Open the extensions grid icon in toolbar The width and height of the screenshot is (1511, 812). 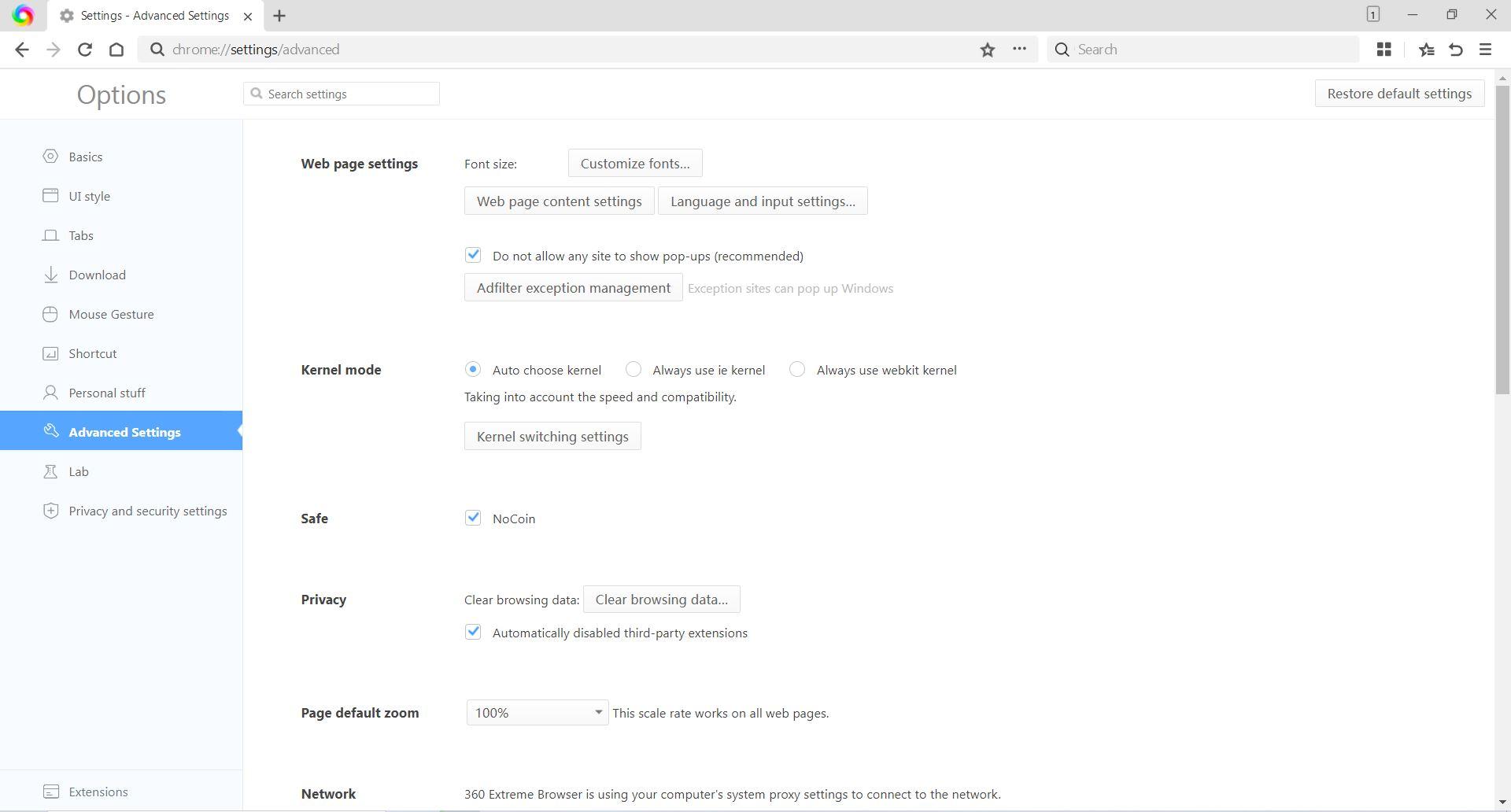1384,50
